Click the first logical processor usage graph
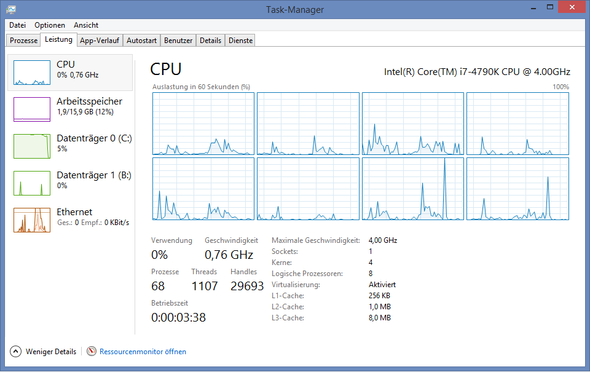 pyautogui.click(x=203, y=124)
